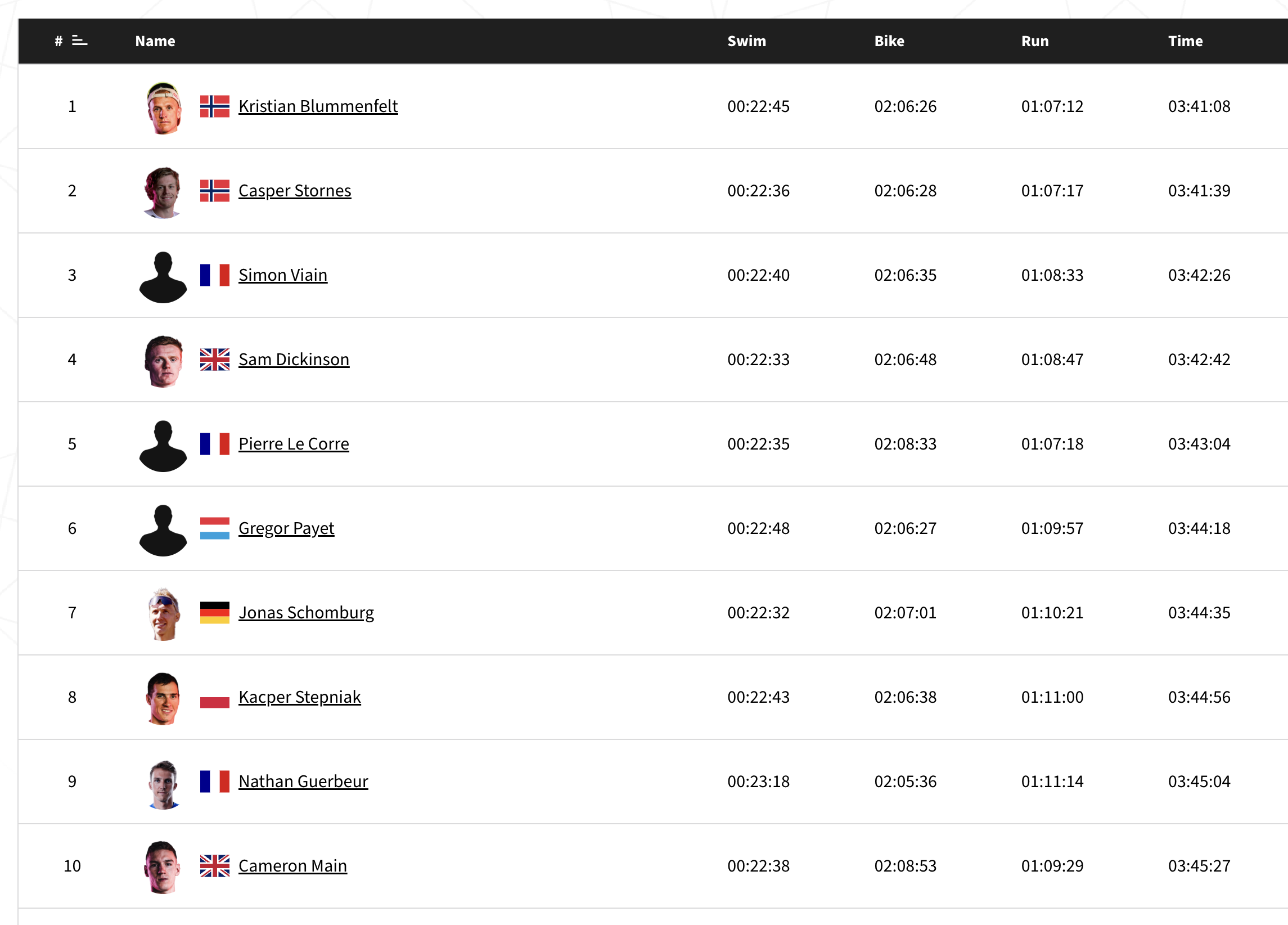Follow the Pierre Le Corre link
Screen dimensions: 1288x925
[294, 444]
